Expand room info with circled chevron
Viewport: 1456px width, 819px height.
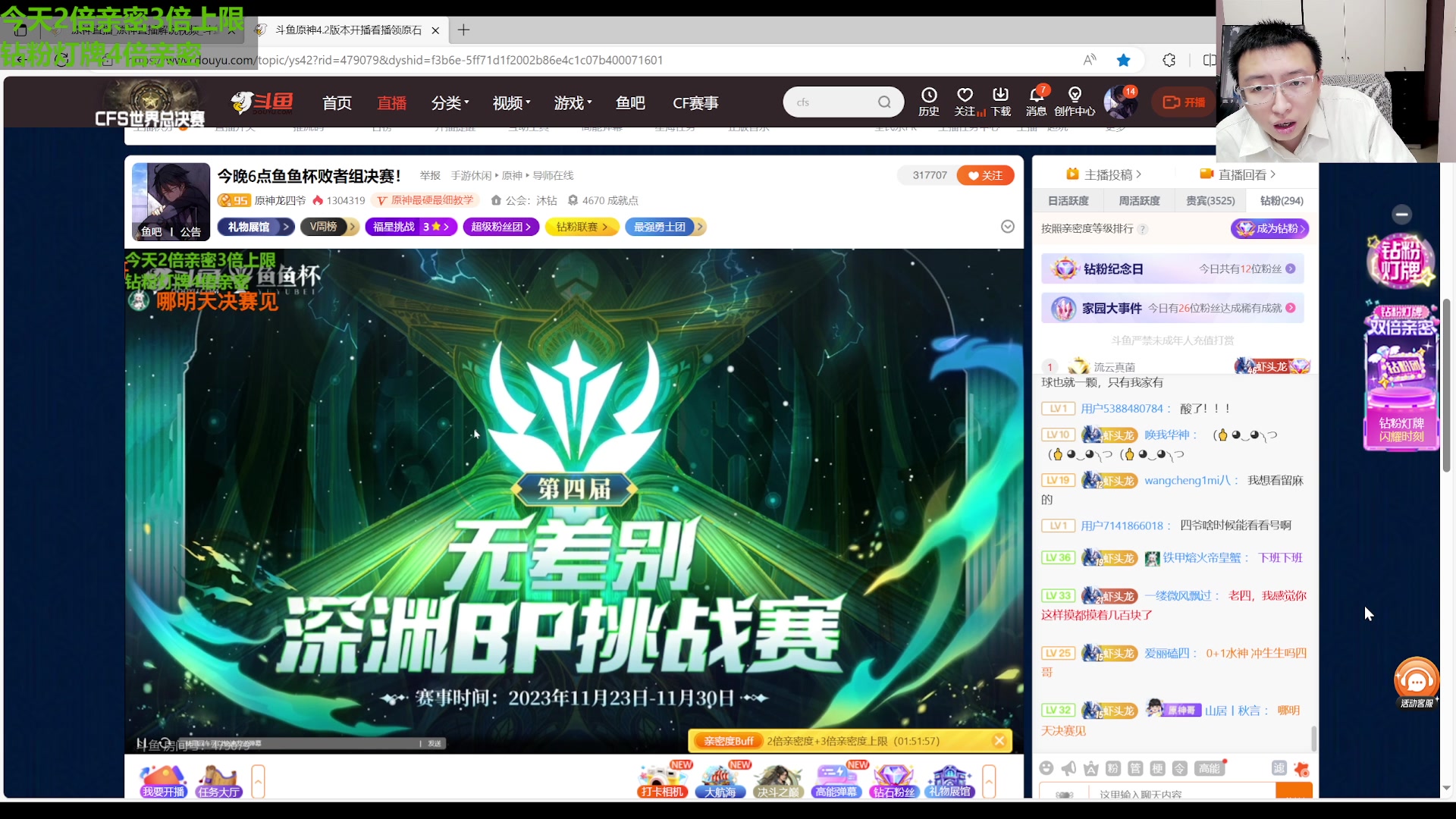click(1008, 227)
